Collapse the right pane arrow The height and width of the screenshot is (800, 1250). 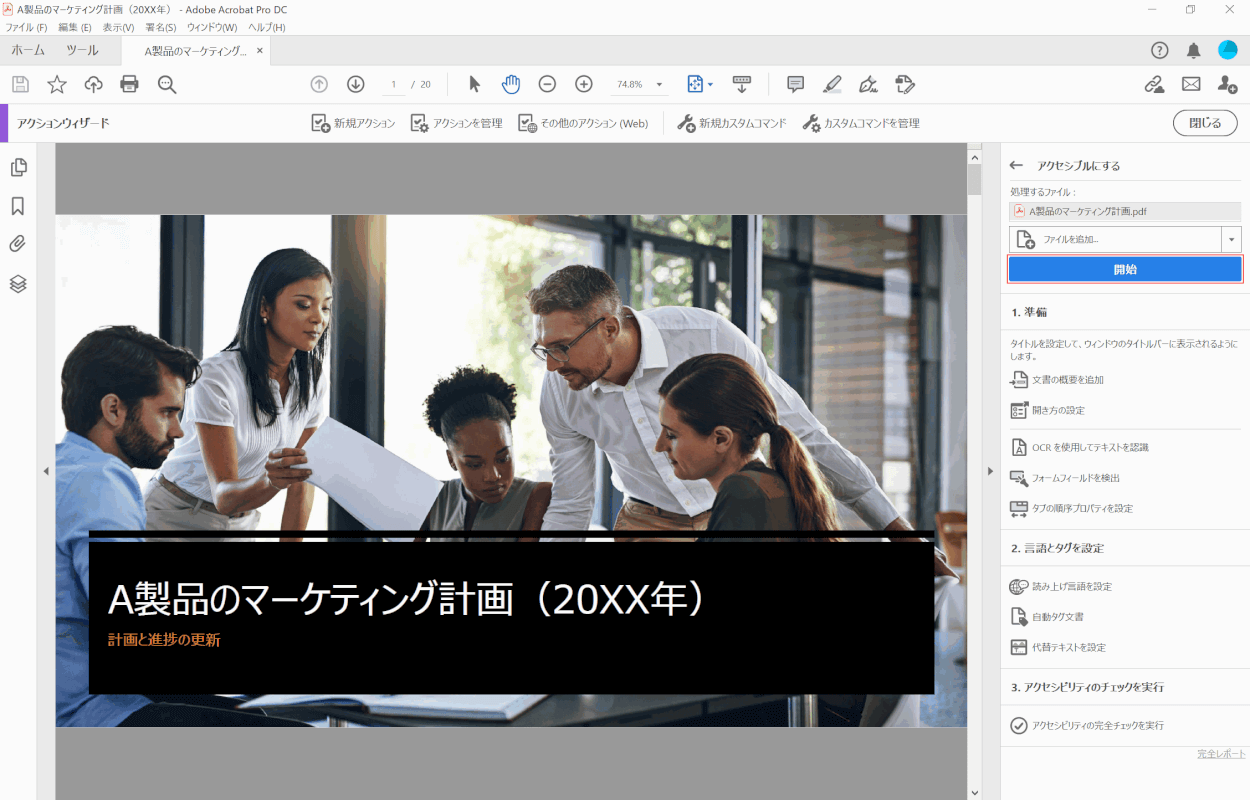coord(990,471)
